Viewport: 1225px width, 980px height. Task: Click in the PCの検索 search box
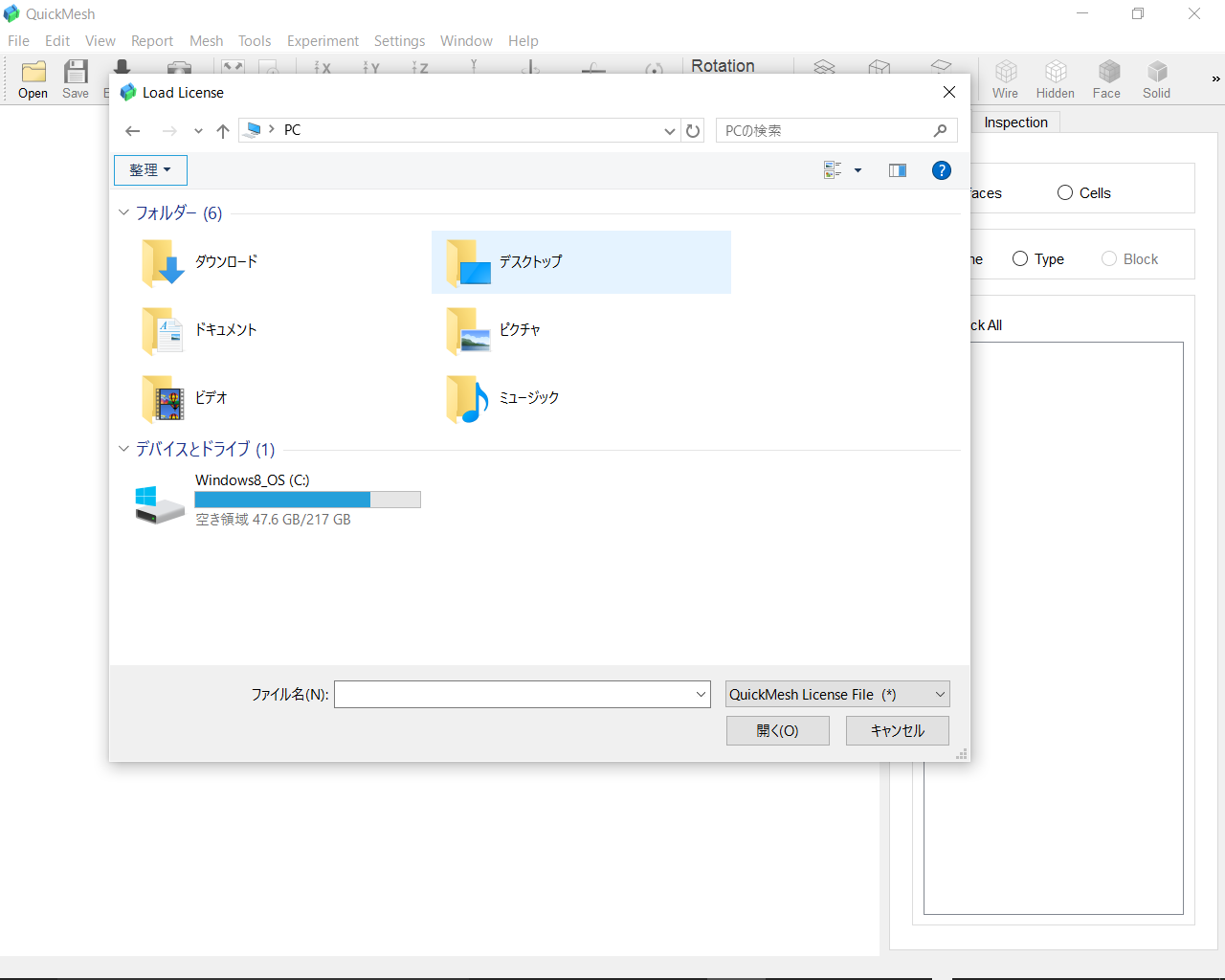tap(836, 130)
